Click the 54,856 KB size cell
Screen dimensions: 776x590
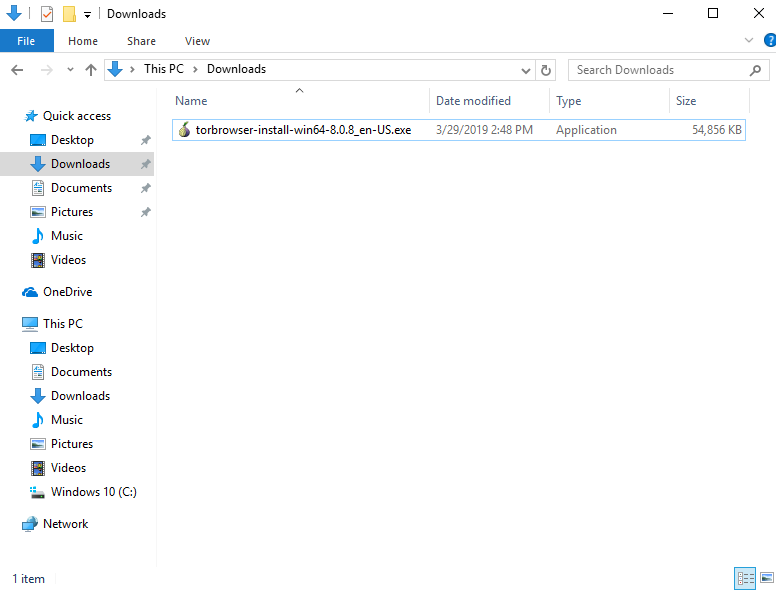point(717,130)
